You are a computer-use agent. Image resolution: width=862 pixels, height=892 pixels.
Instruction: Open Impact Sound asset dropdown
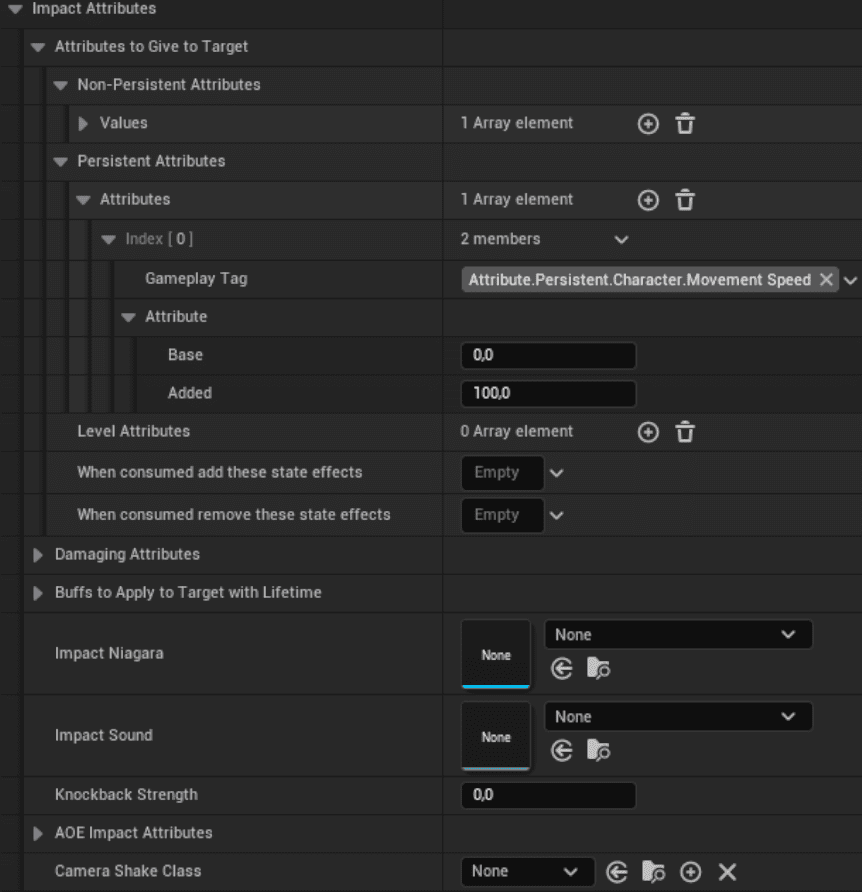click(x=678, y=716)
